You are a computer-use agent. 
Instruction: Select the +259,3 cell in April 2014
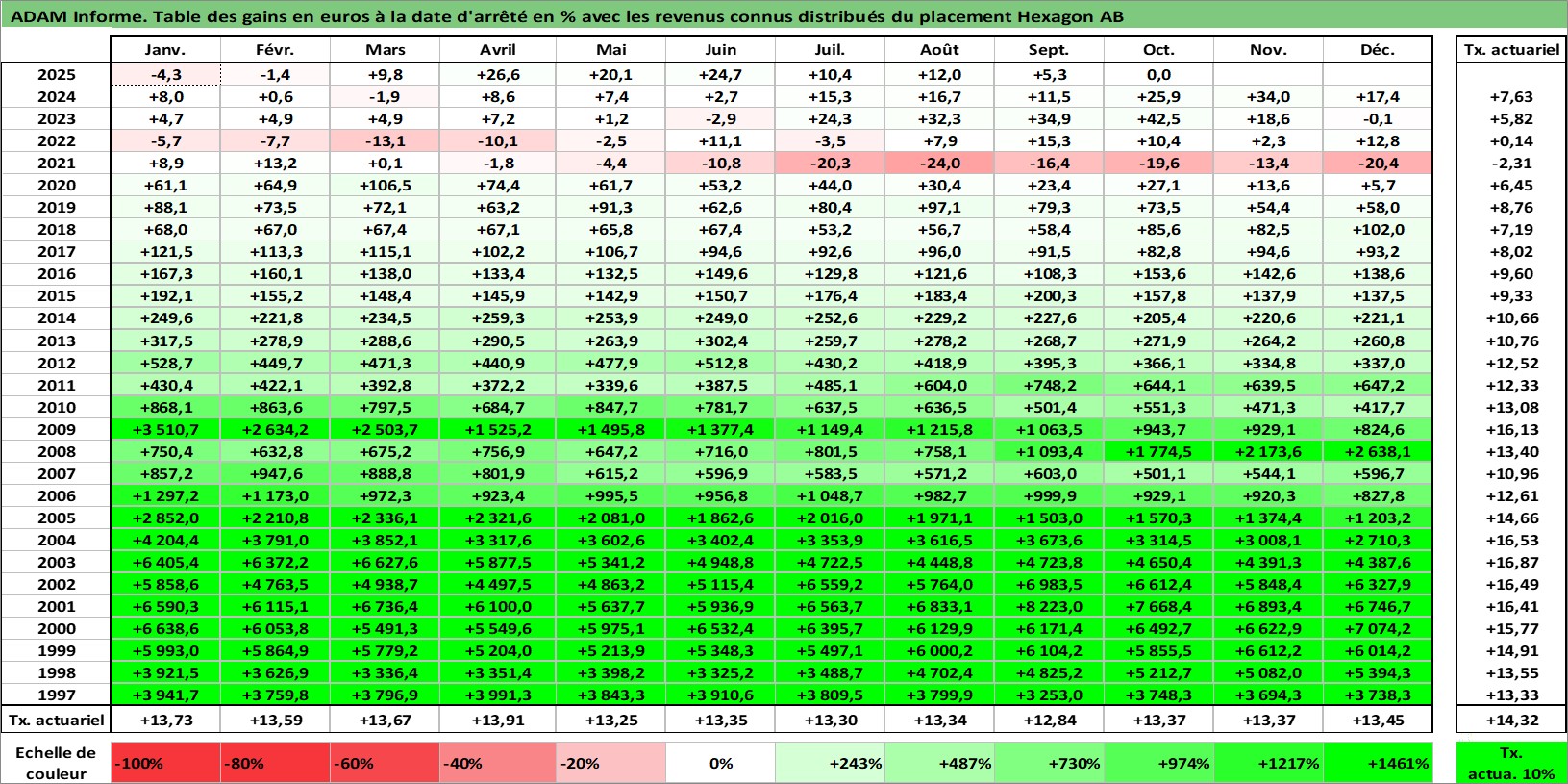pos(497,318)
